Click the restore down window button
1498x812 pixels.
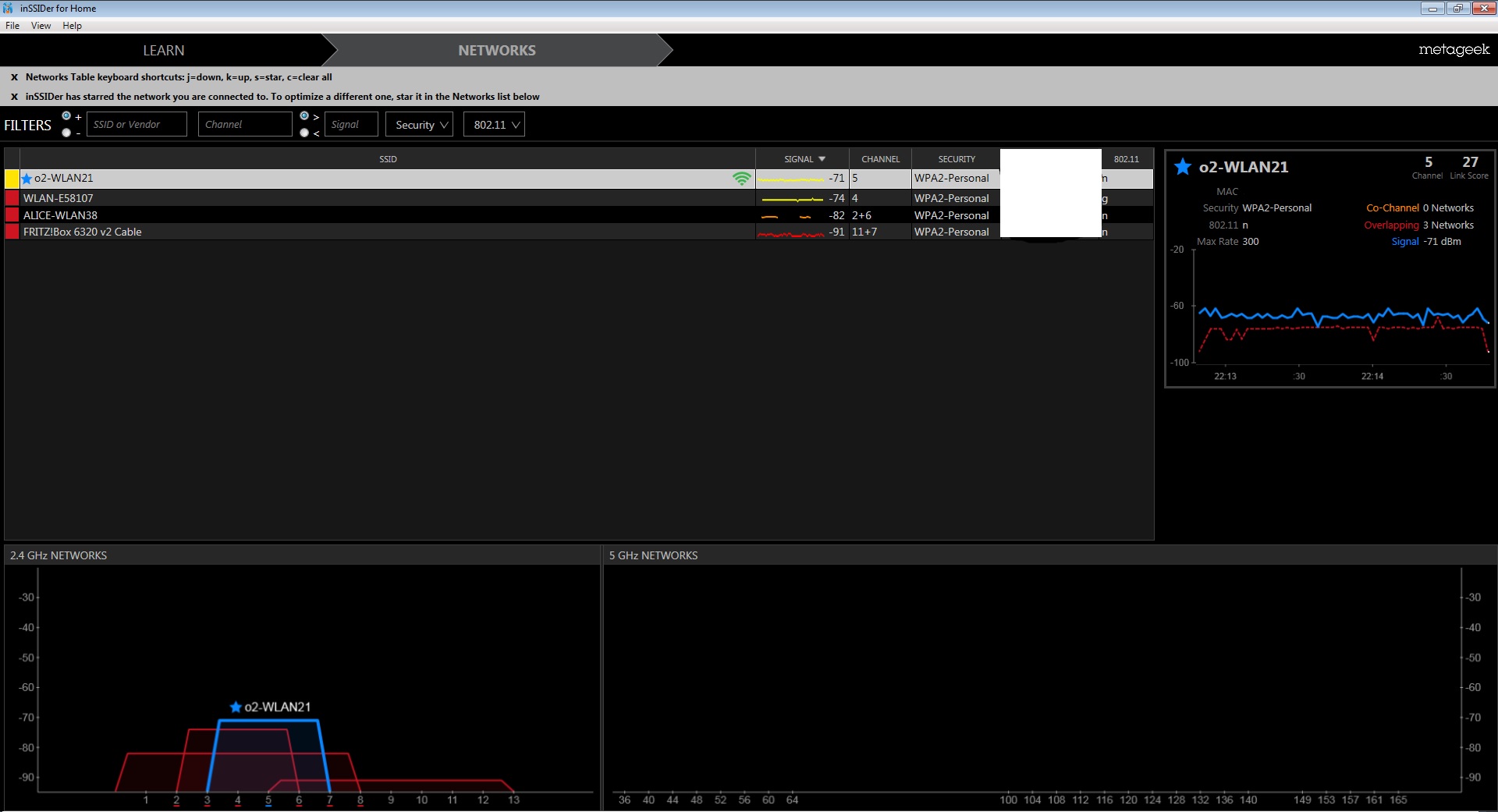tap(1457, 9)
